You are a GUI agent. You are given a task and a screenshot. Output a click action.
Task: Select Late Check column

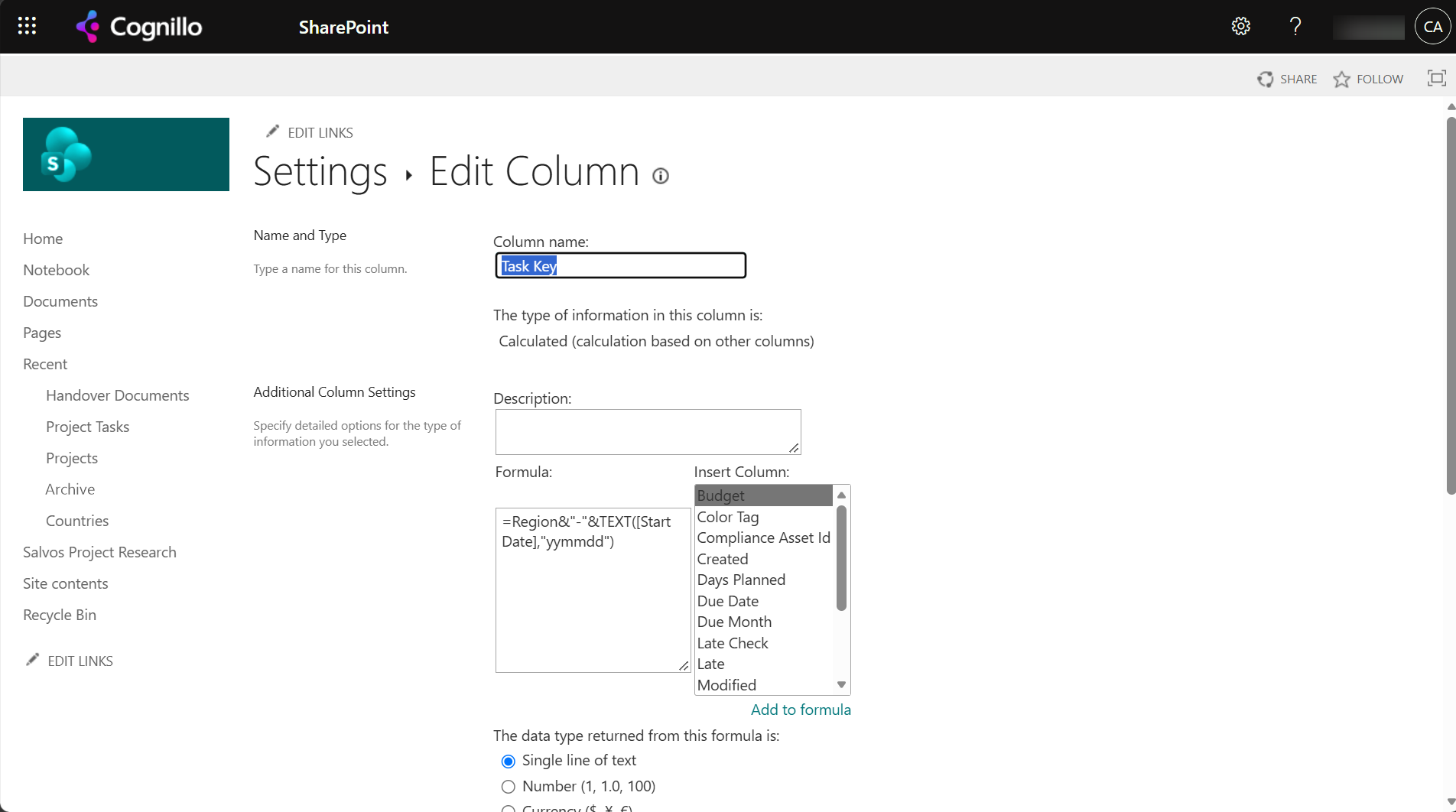[x=763, y=643]
